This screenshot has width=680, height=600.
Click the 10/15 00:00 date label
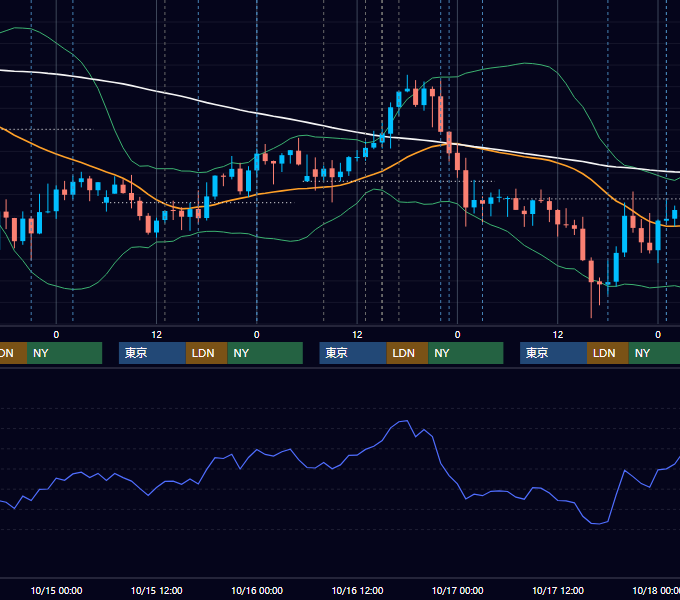click(x=56, y=590)
